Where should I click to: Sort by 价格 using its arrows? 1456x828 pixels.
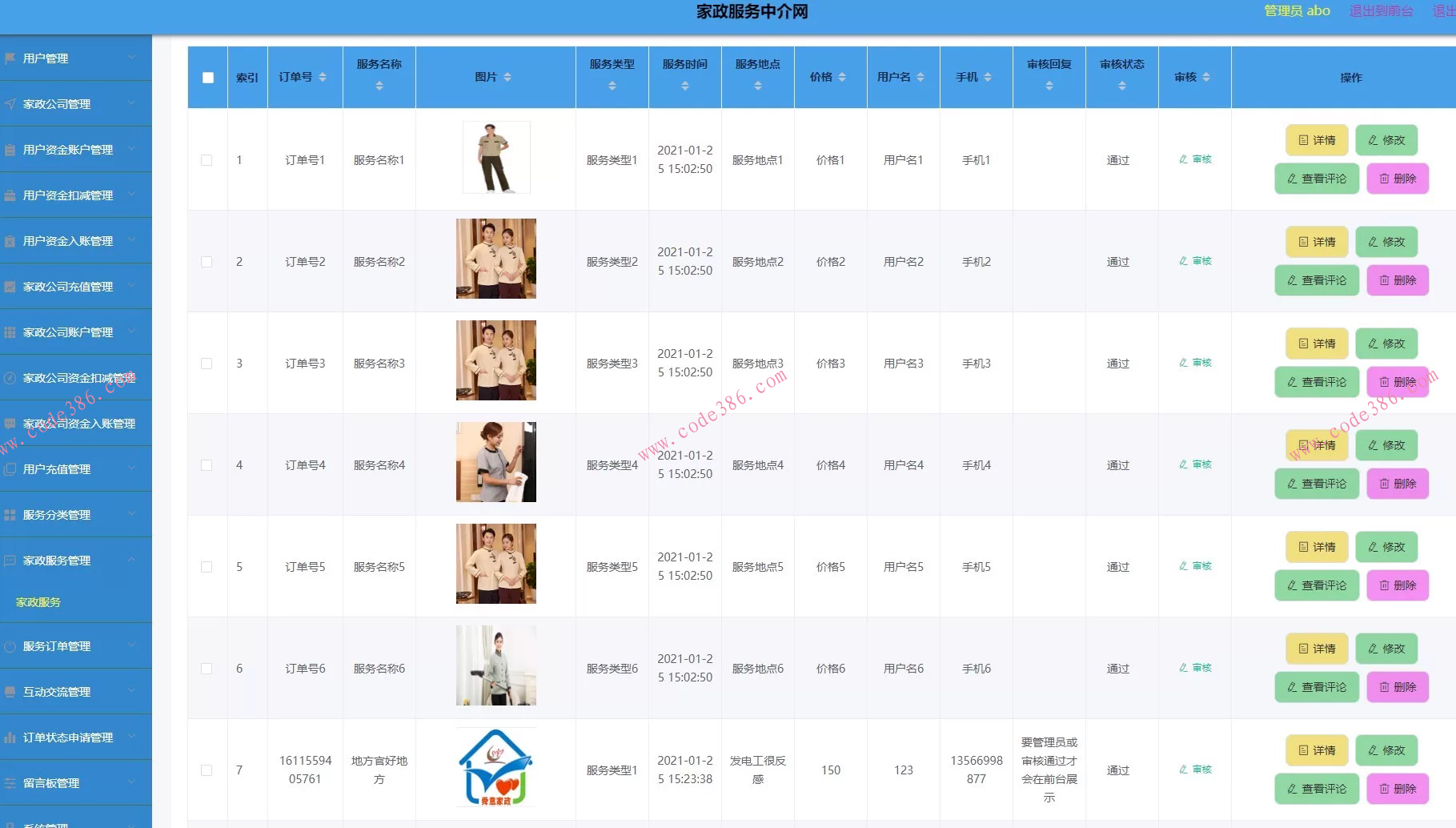click(841, 77)
